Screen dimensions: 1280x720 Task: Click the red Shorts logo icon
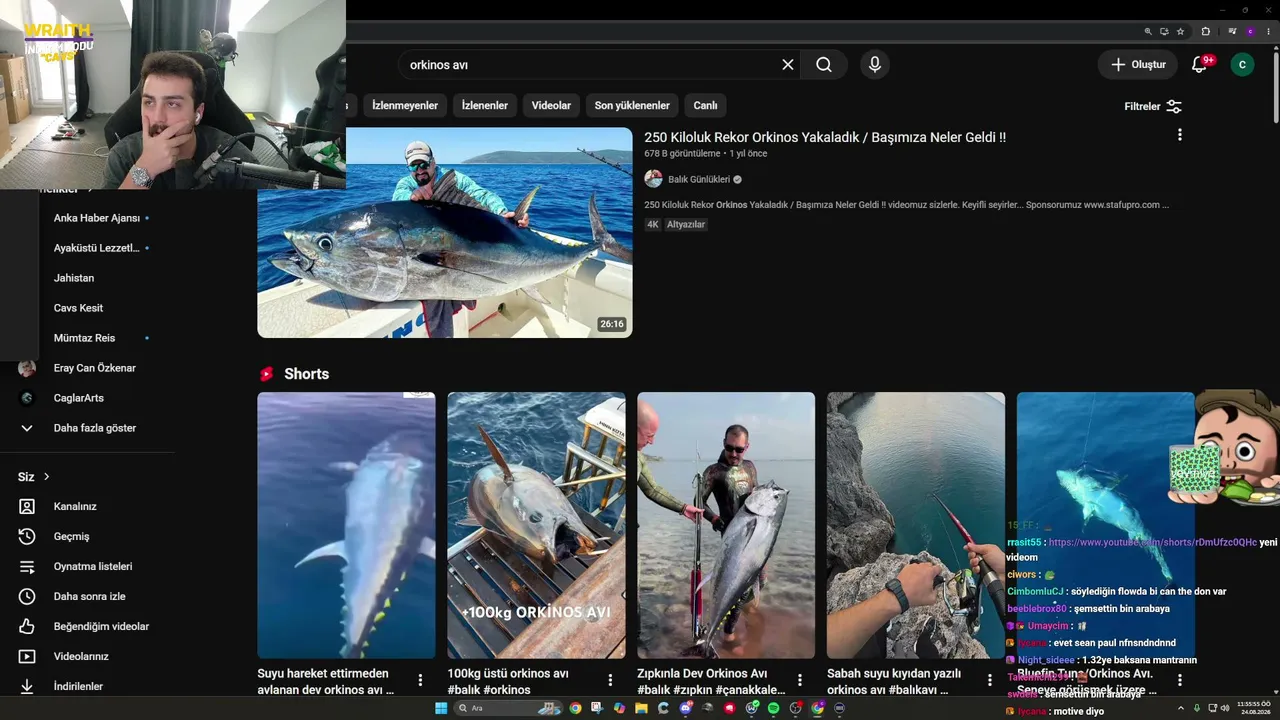267,374
